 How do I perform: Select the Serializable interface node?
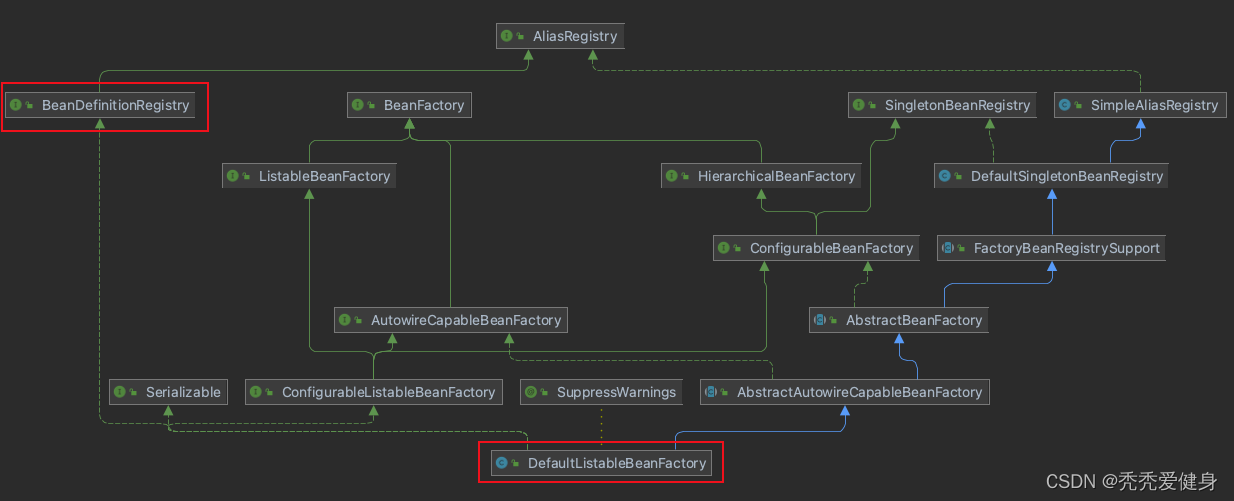pyautogui.click(x=168, y=392)
